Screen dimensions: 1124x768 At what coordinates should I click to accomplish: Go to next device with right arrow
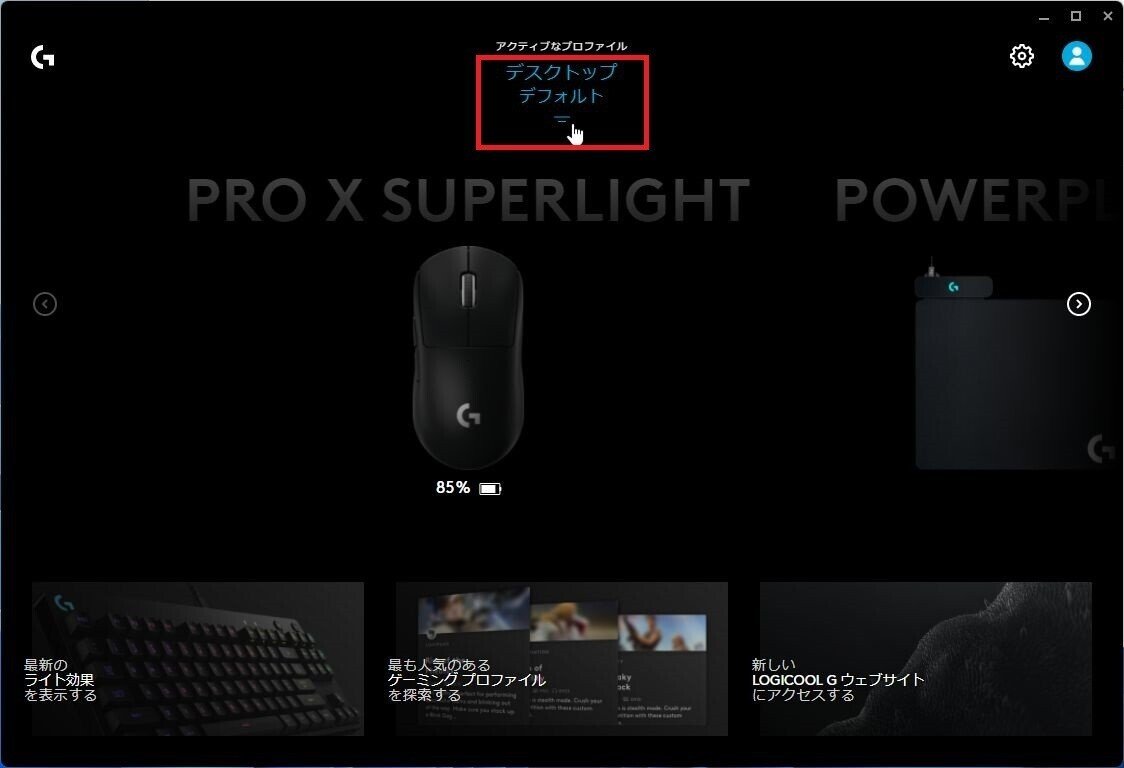pos(1078,304)
